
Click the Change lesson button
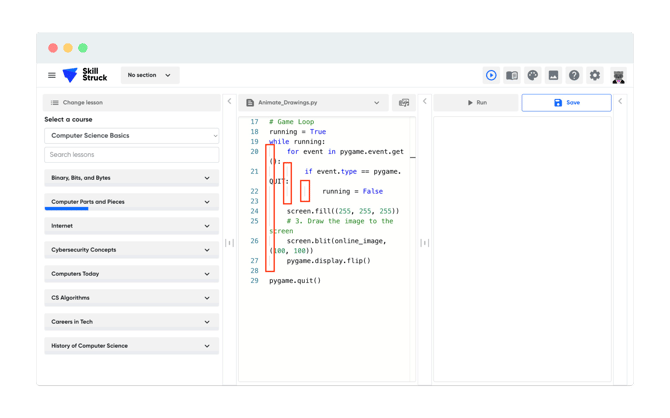132,103
